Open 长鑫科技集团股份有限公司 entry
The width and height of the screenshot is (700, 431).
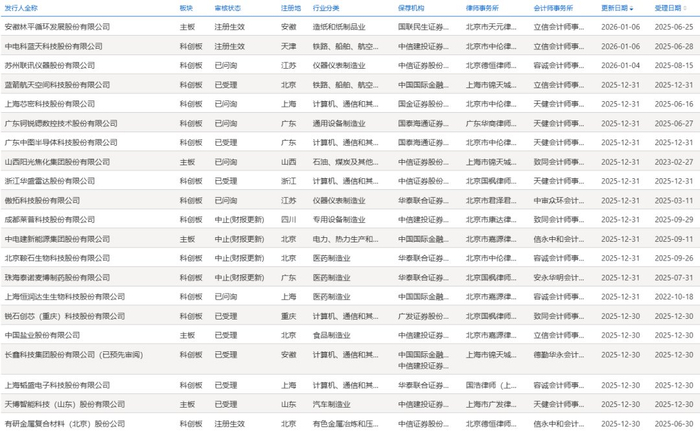click(x=74, y=355)
